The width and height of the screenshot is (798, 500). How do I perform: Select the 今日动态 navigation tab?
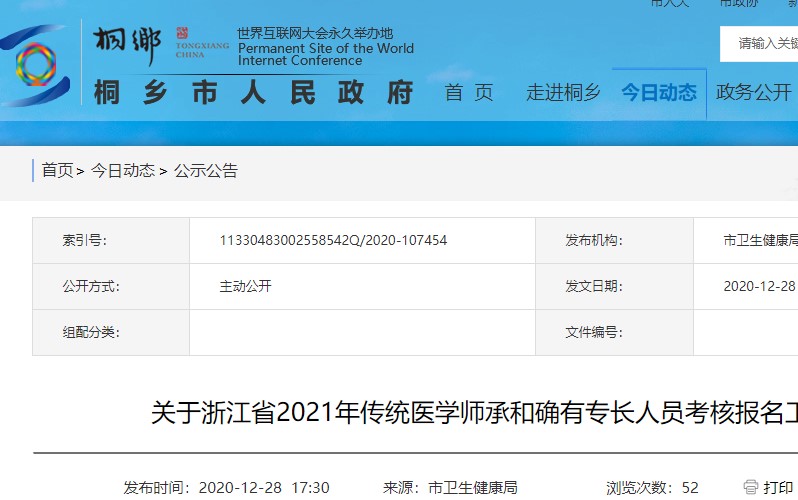[x=658, y=93]
